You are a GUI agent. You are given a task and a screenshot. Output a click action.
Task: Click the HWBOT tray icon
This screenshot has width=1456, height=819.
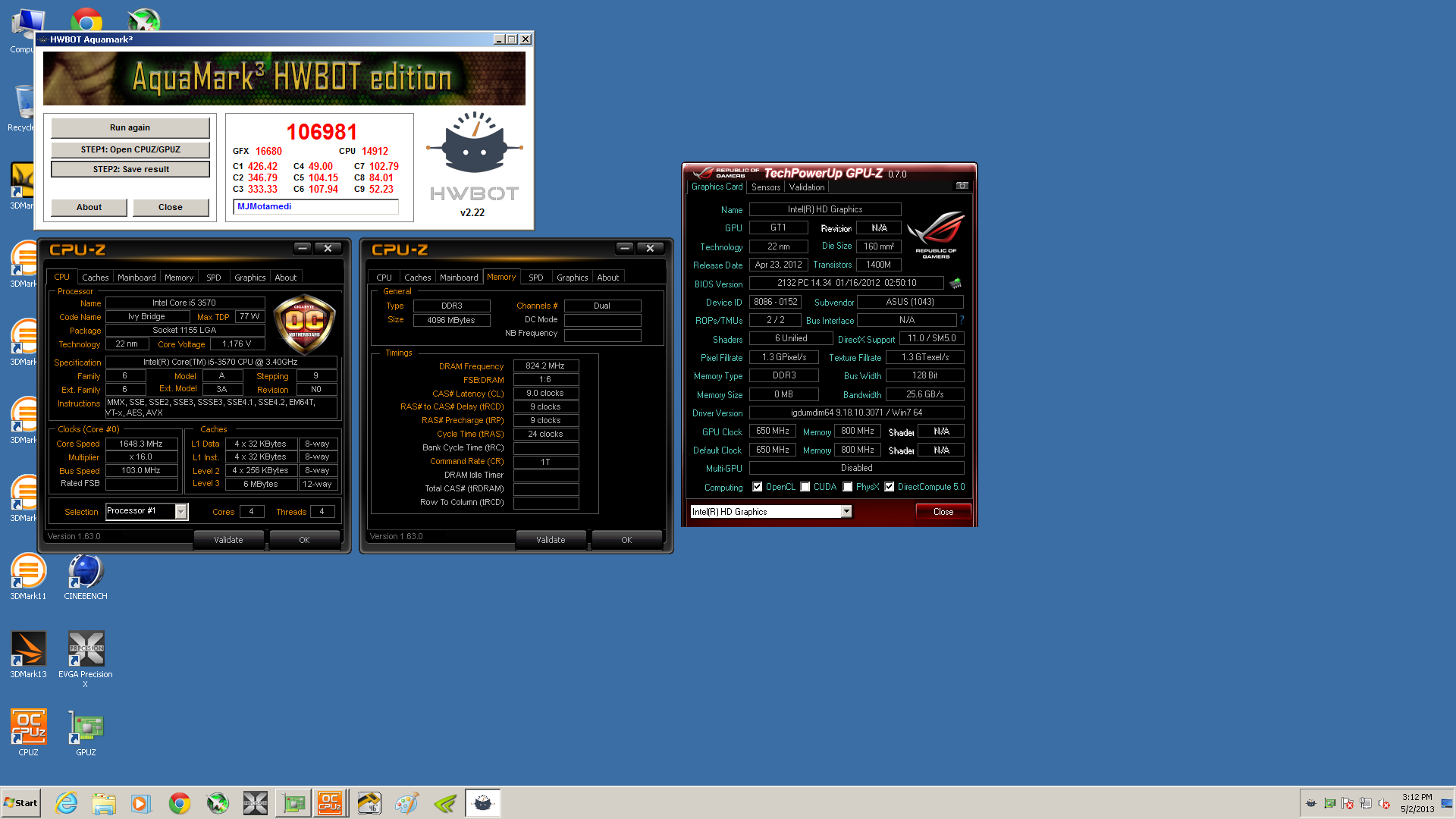[1311, 804]
